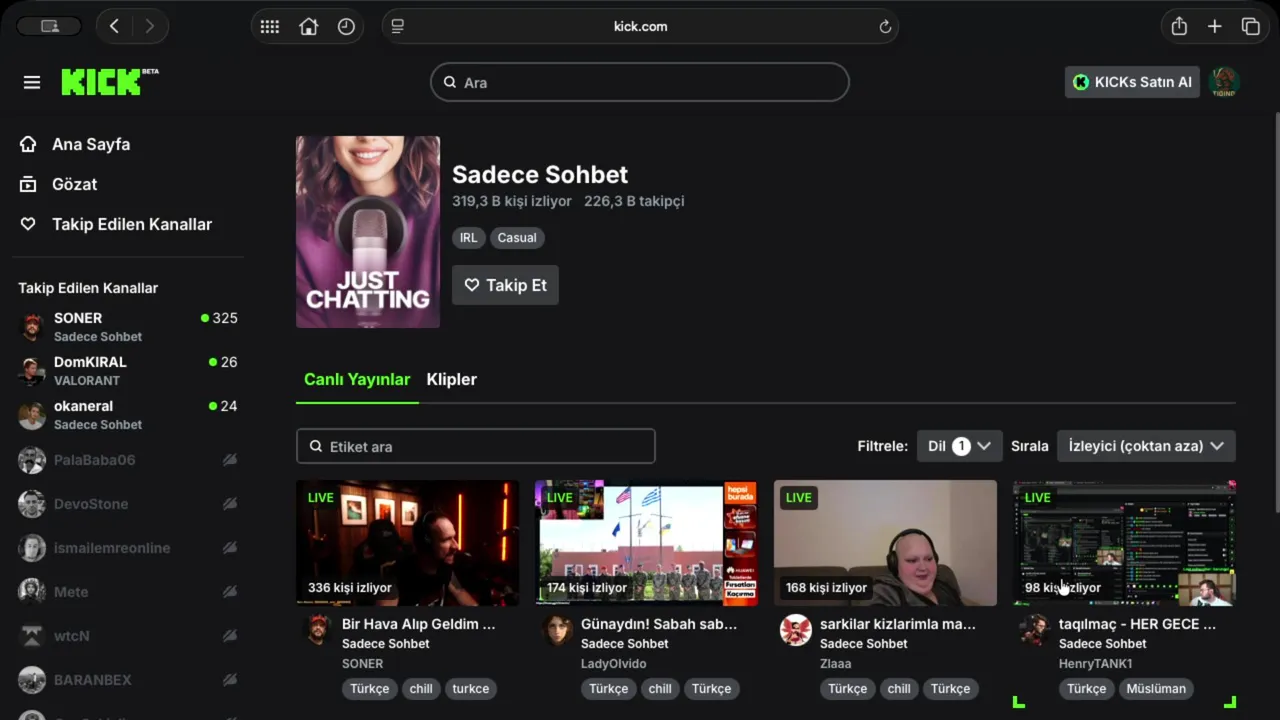
Task: Open the user profile avatar menu
Action: 1224,82
